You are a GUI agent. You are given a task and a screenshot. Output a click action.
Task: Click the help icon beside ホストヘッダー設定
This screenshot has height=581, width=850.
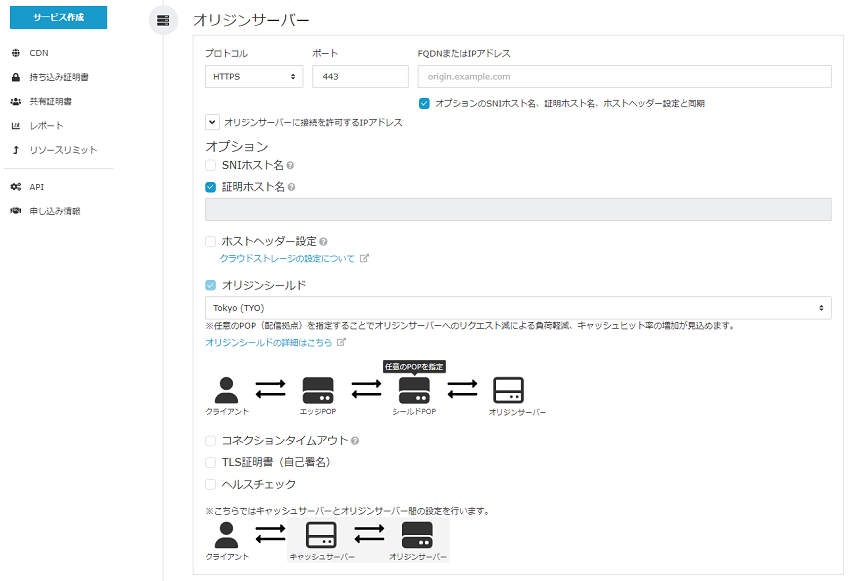324,241
